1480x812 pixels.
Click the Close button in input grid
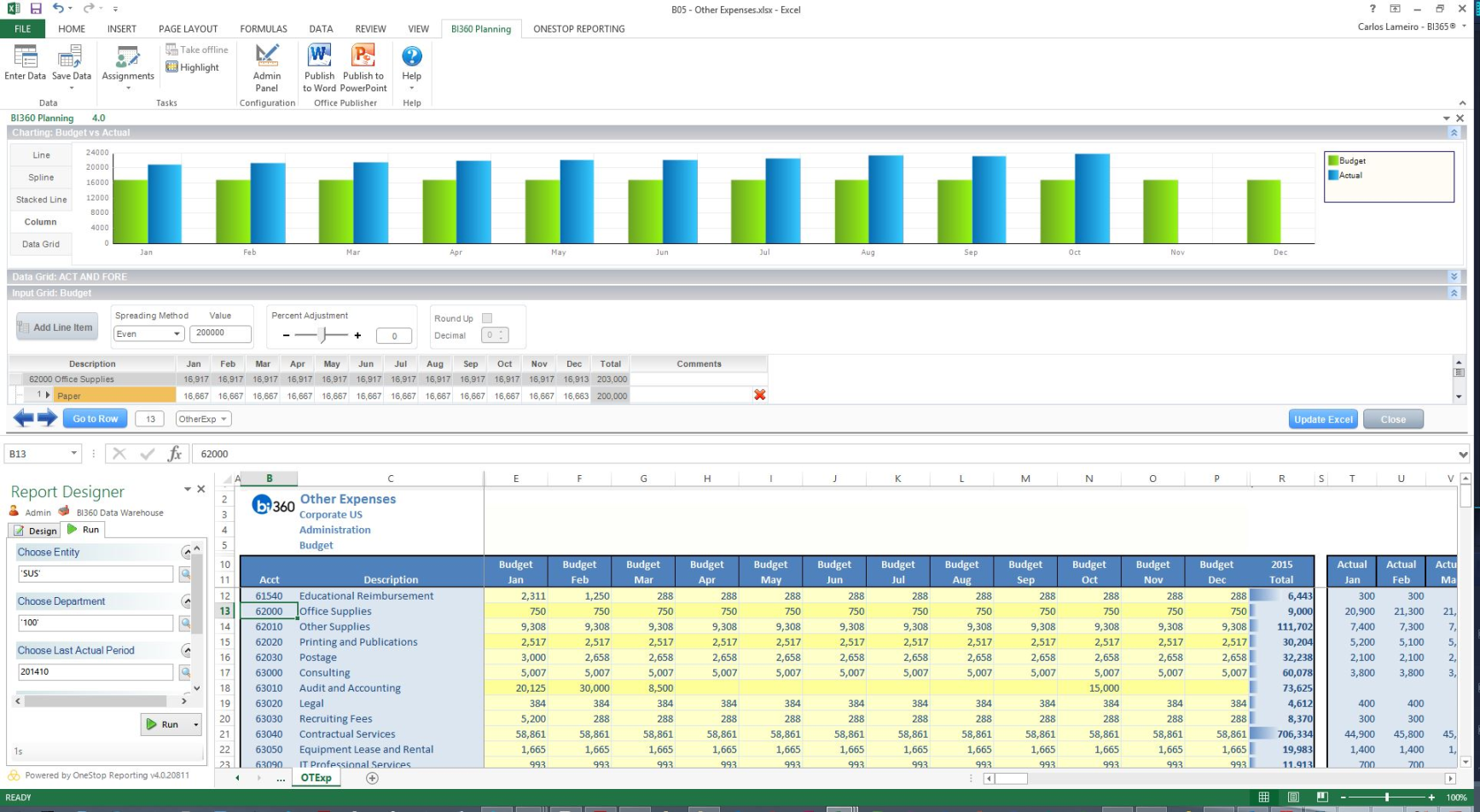tap(1393, 419)
